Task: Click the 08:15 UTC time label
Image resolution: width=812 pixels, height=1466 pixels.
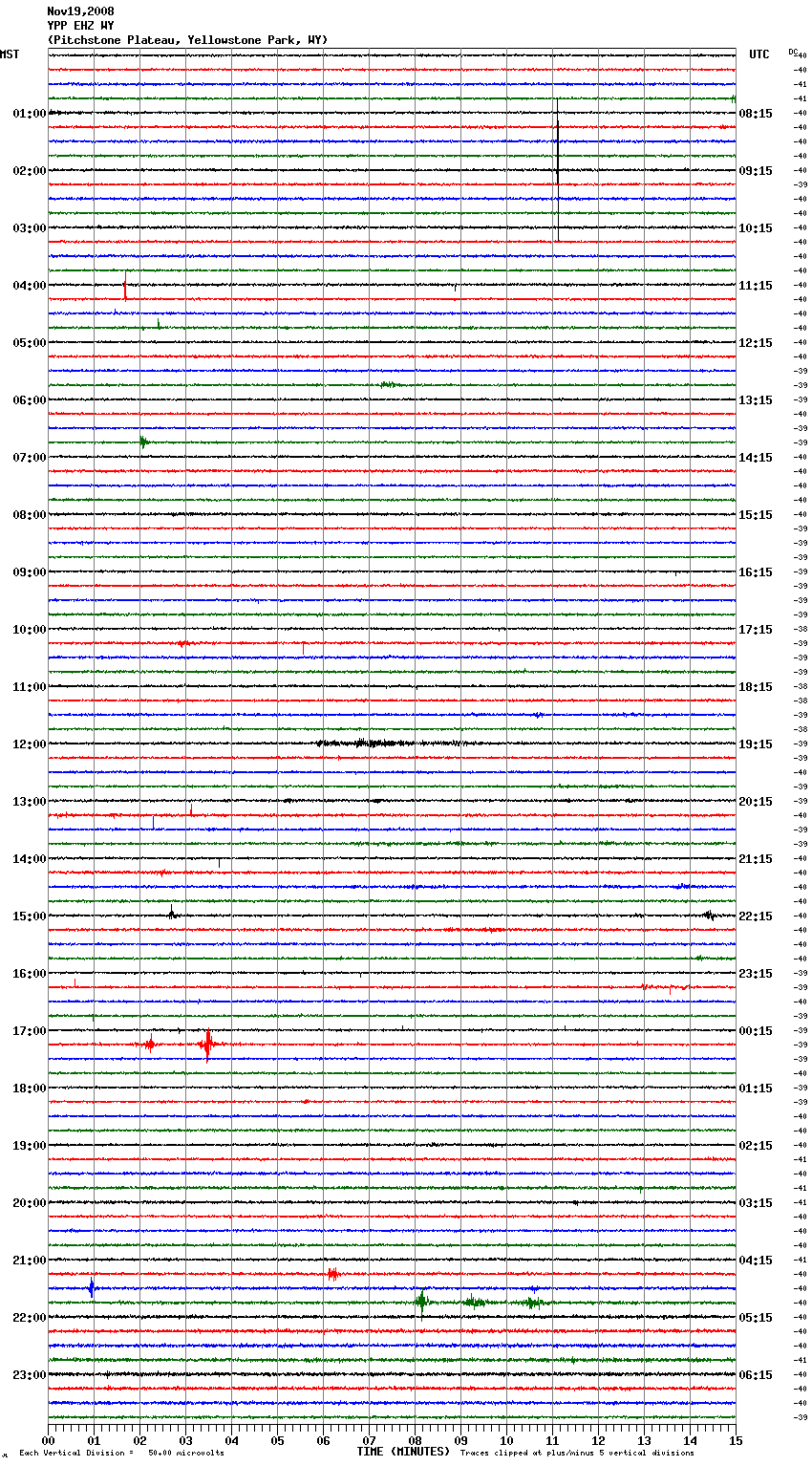Action: [x=756, y=114]
